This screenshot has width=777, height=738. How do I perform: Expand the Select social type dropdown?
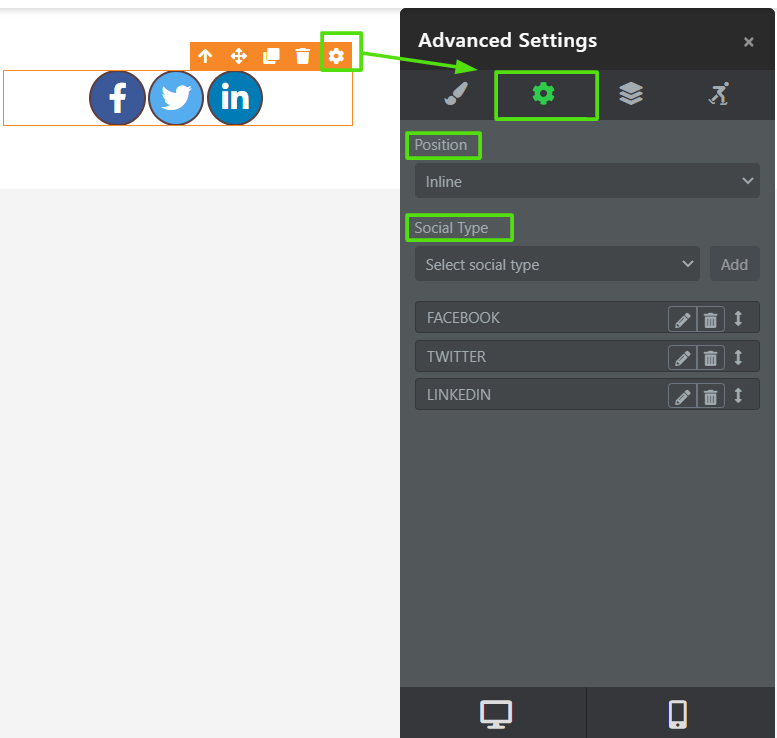pyautogui.click(x=557, y=264)
